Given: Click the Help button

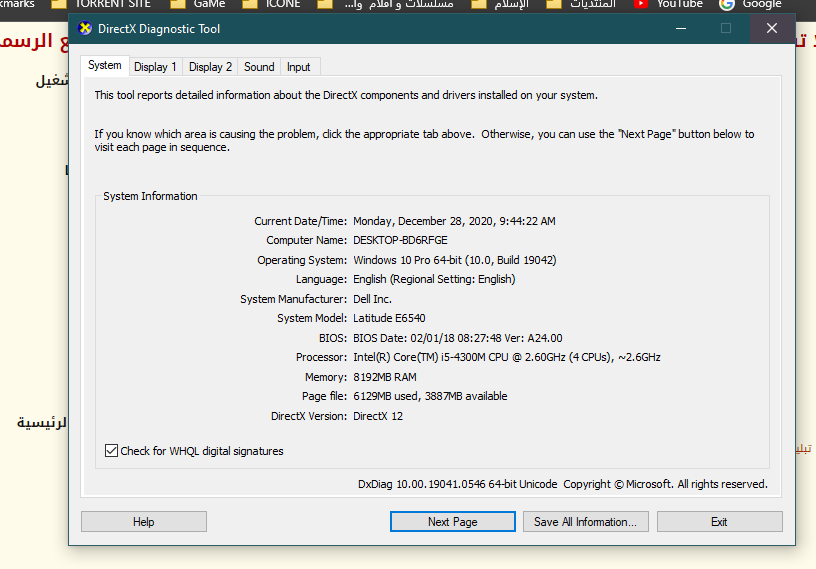Looking at the screenshot, I should point(144,522).
